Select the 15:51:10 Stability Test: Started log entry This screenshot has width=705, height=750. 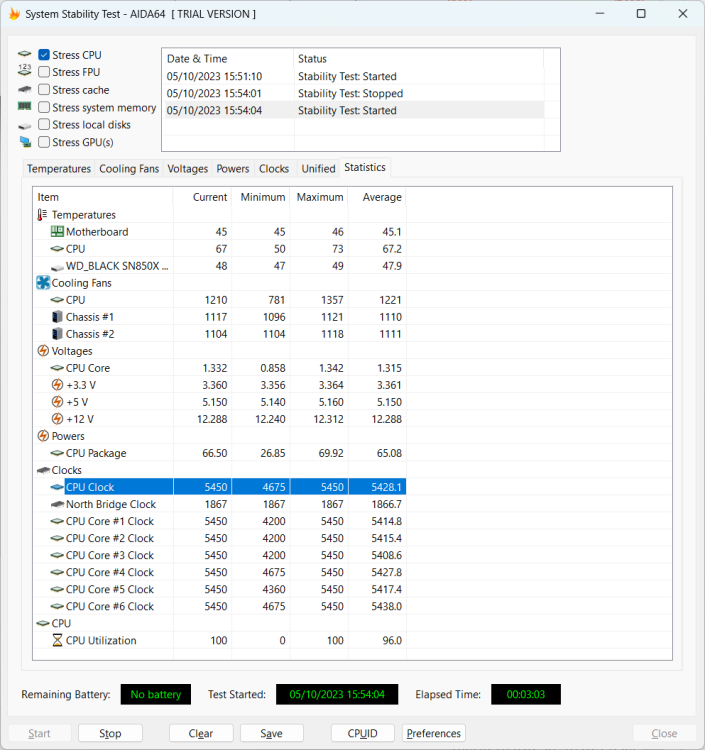click(x=353, y=76)
